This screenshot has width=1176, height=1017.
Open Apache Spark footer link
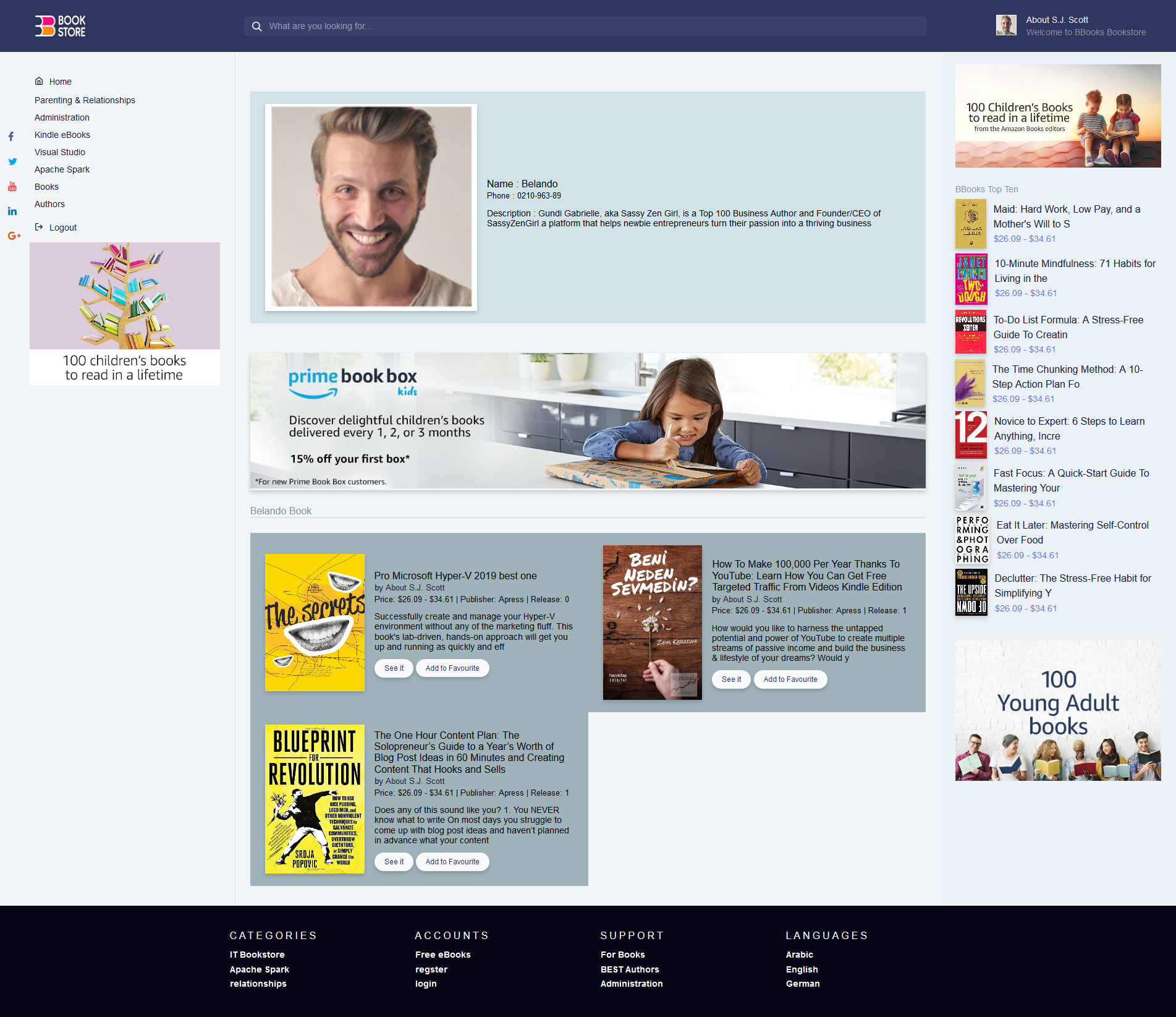tap(260, 969)
